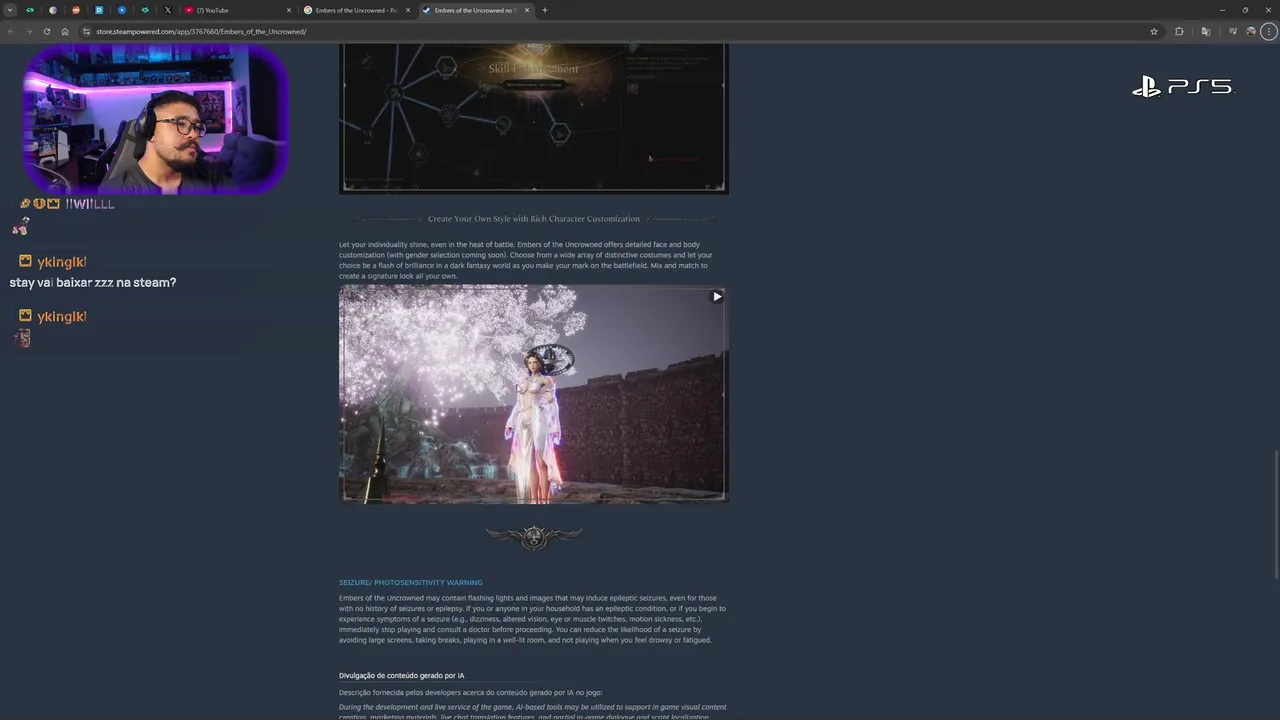Open the tab search dropdown arrow
This screenshot has height=720, width=1280.
tap(10, 10)
